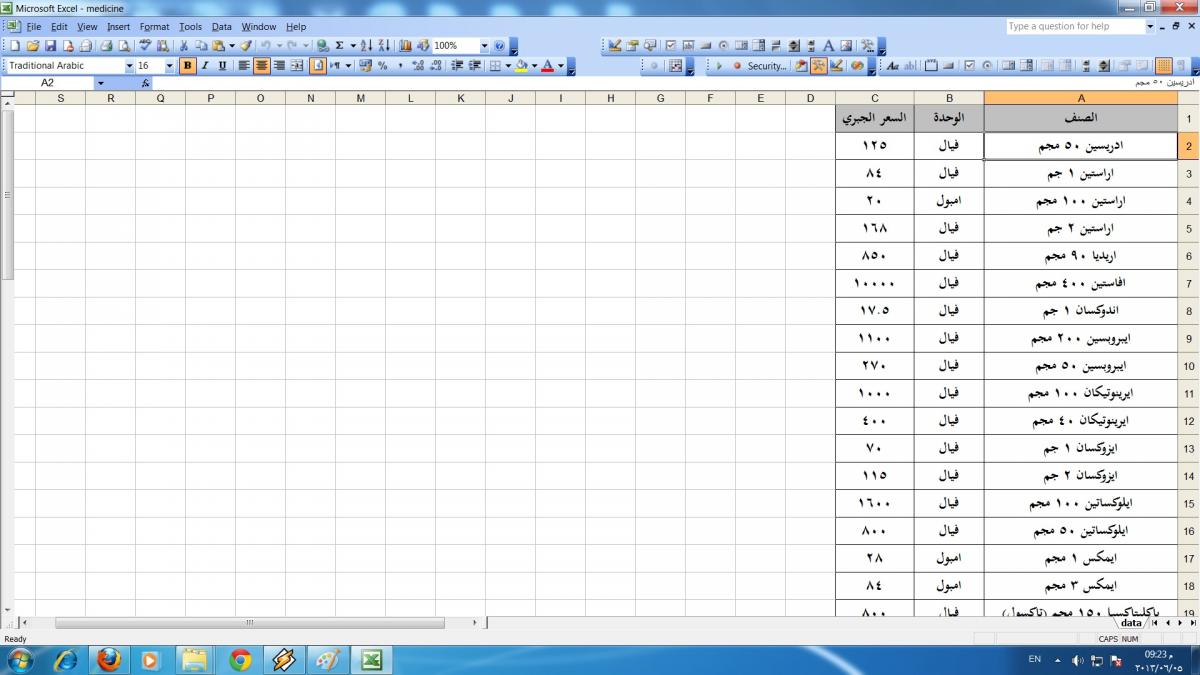This screenshot has height=675, width=1200.
Task: Insert a hyperlink via toolbar icon
Action: click(x=322, y=46)
